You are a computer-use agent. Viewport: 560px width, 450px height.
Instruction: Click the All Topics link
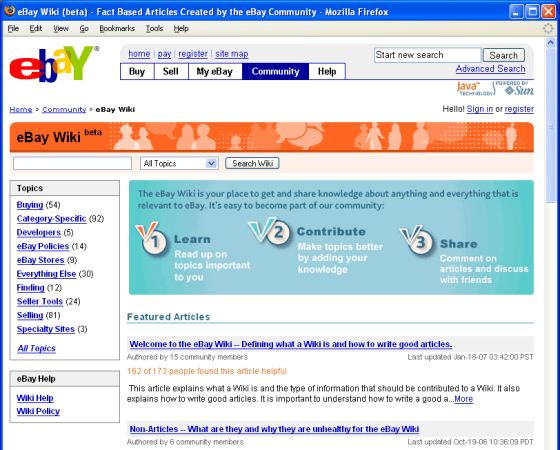pos(36,349)
